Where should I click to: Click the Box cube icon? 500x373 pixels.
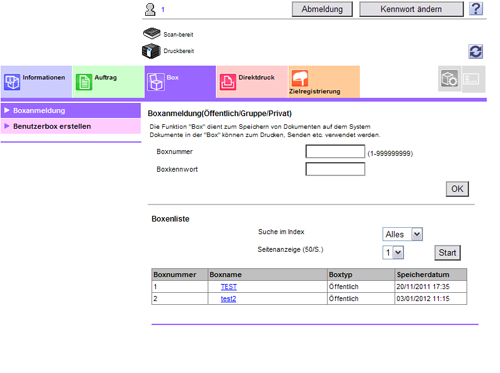point(156,82)
